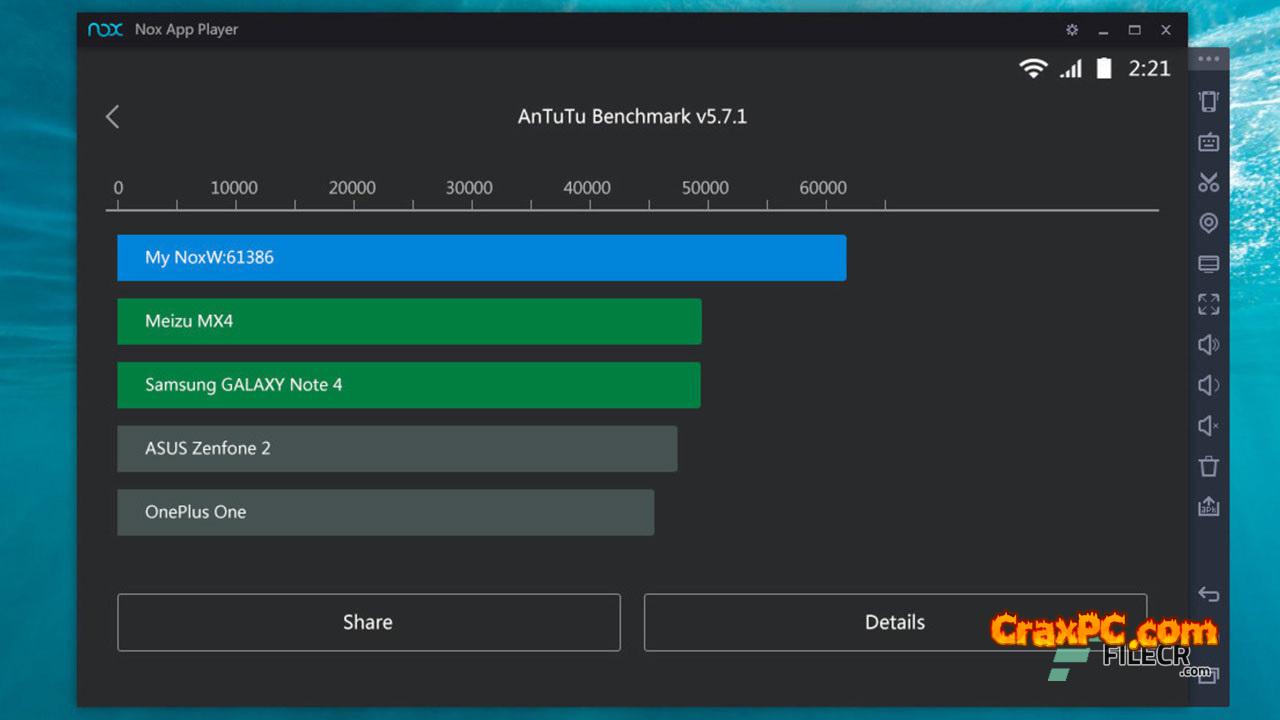Expand the three-dot sidebar menu
Viewport: 1280px width, 720px height.
(x=1208, y=59)
